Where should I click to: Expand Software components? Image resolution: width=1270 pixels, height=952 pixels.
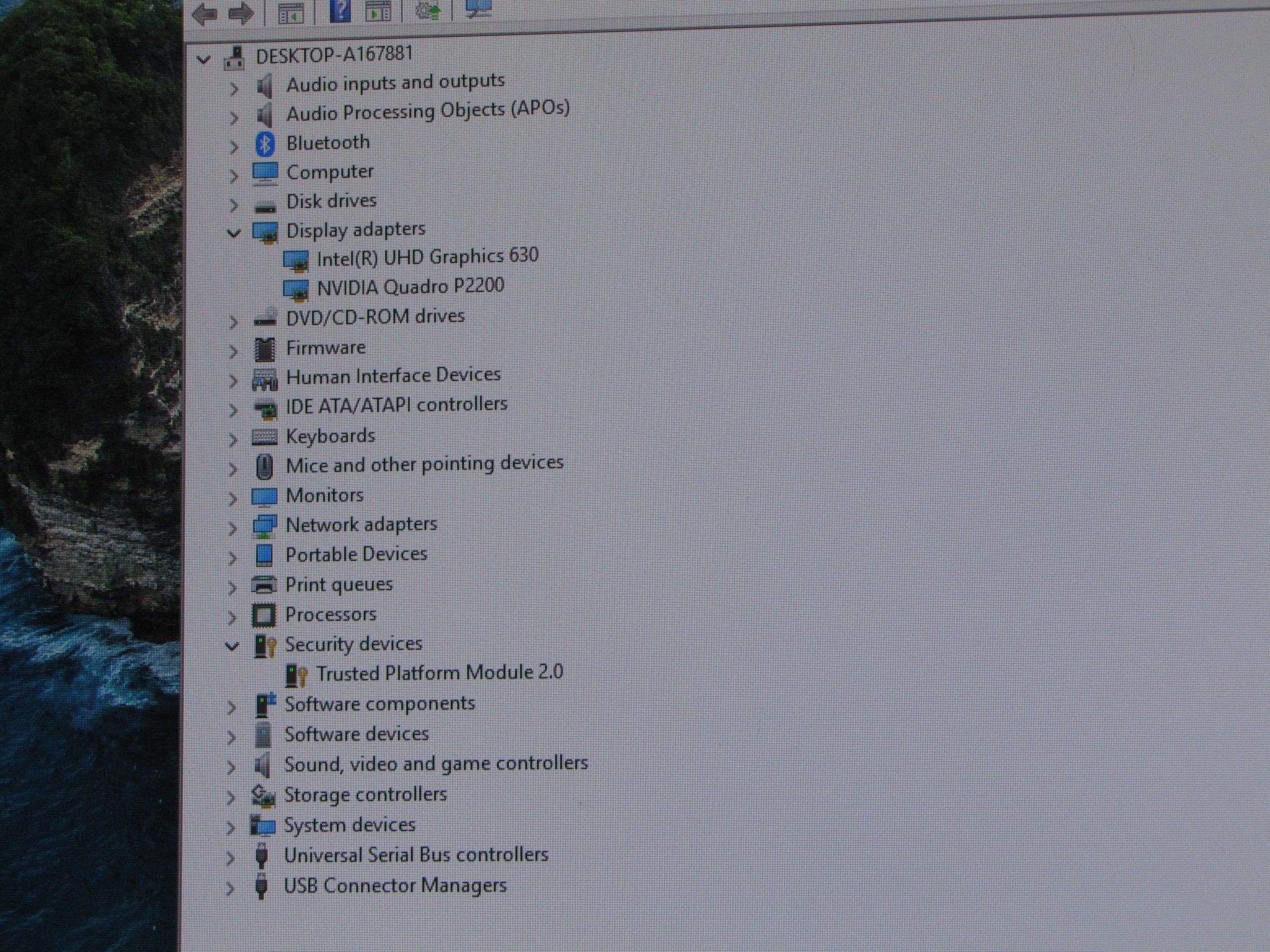pos(232,707)
